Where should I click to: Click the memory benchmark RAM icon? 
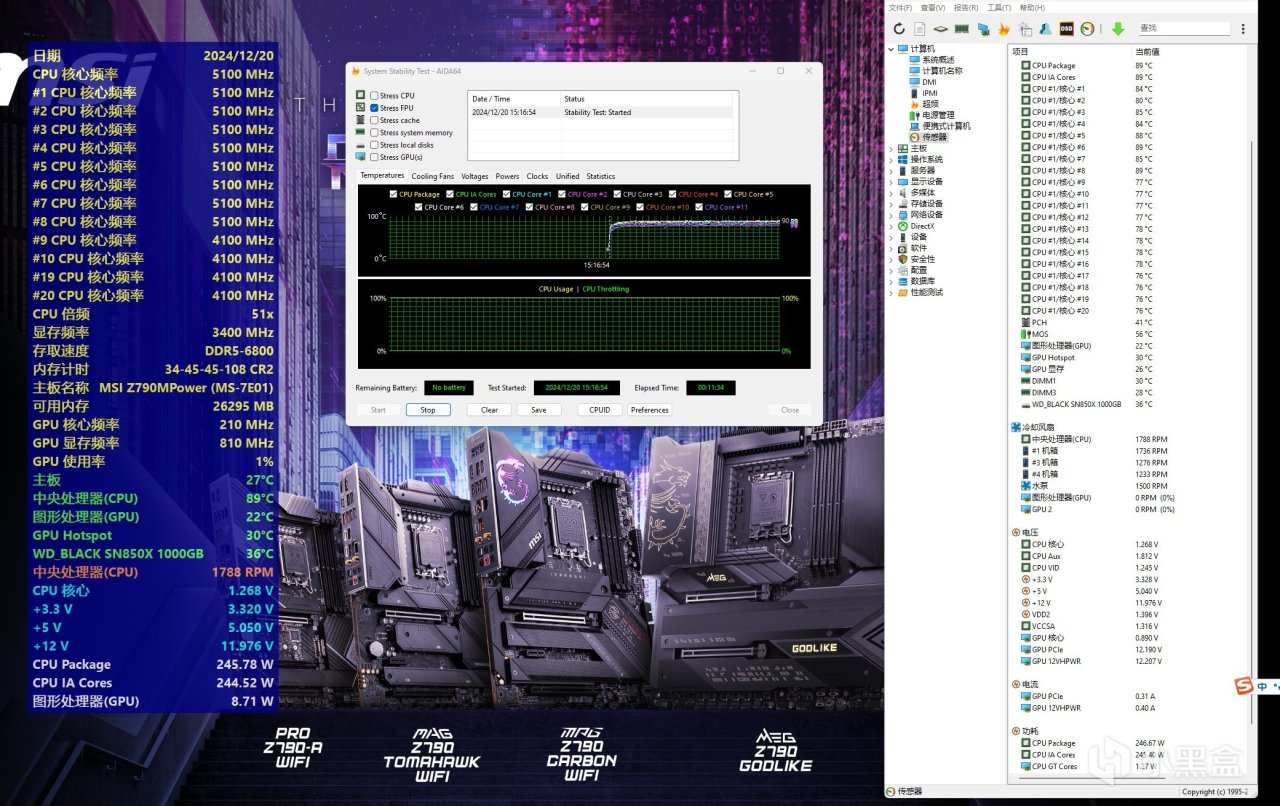962,29
